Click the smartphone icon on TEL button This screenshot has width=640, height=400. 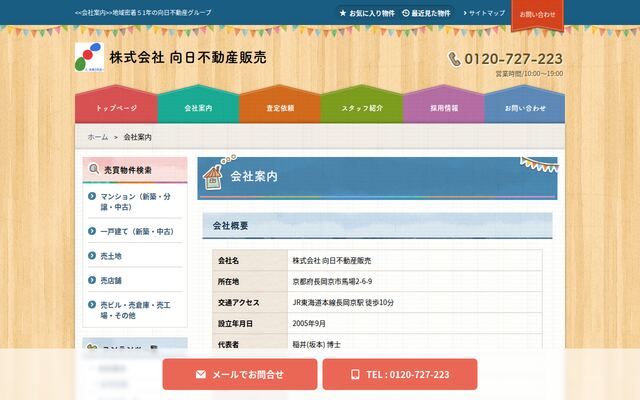pos(355,374)
